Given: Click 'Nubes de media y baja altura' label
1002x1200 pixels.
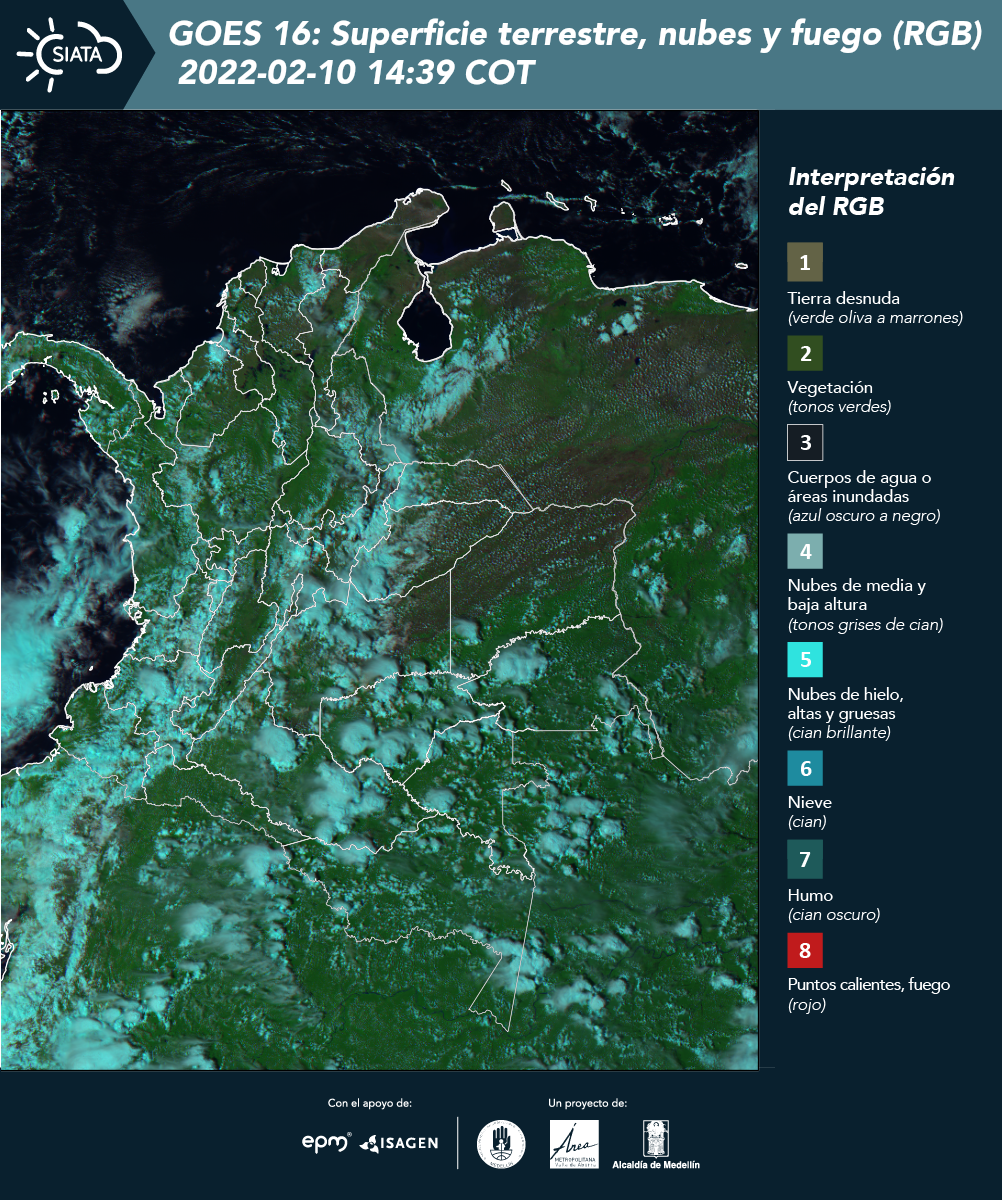Looking at the screenshot, I should pos(857,595).
